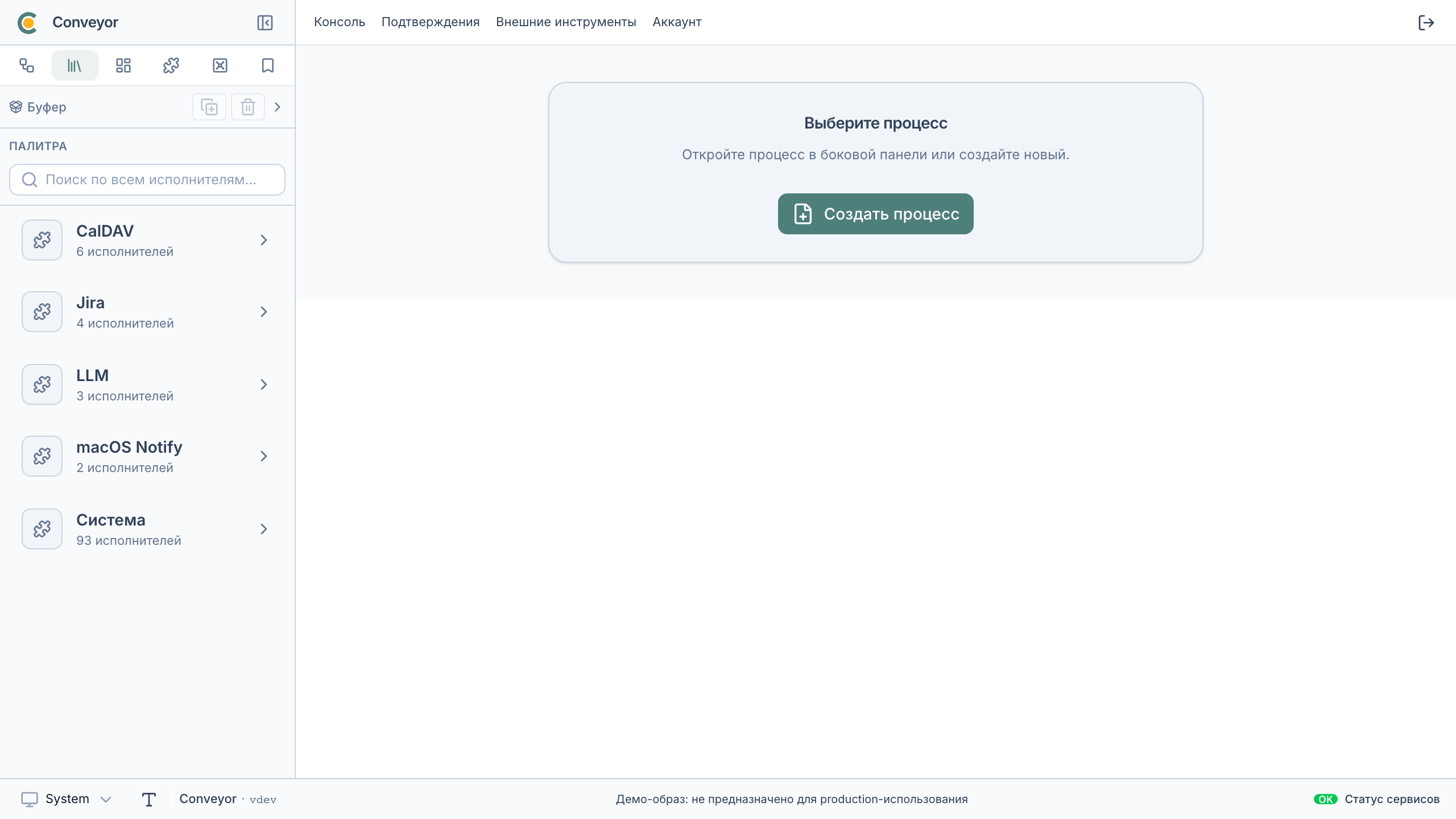The image size is (1456, 819).
Task: Click the Буфер label
Action: point(47,107)
